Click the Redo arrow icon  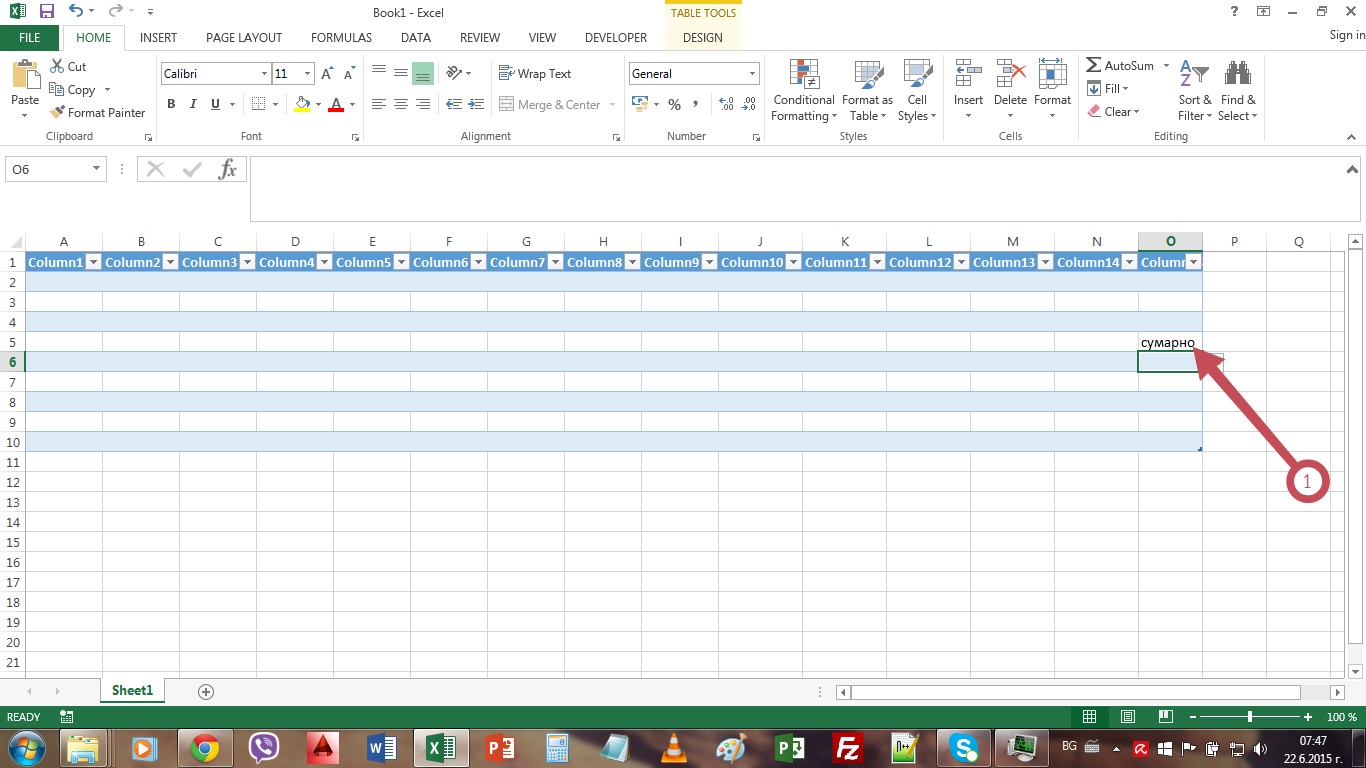coord(114,12)
